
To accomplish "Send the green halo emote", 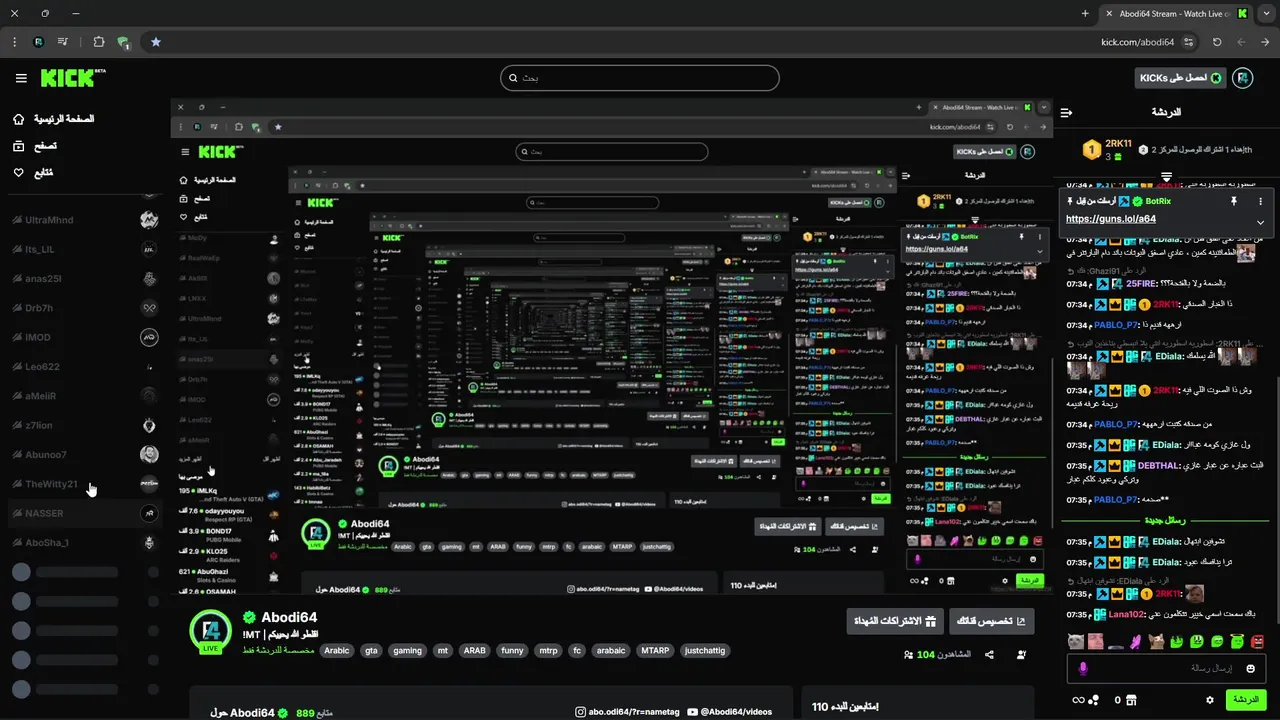I will (x=1237, y=641).
